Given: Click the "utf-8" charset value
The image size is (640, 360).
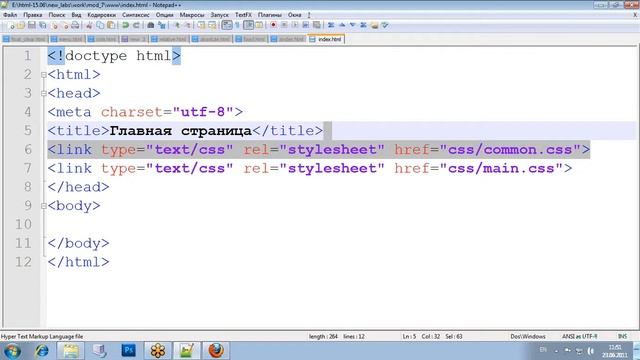Looking at the screenshot, I should (x=203, y=112).
